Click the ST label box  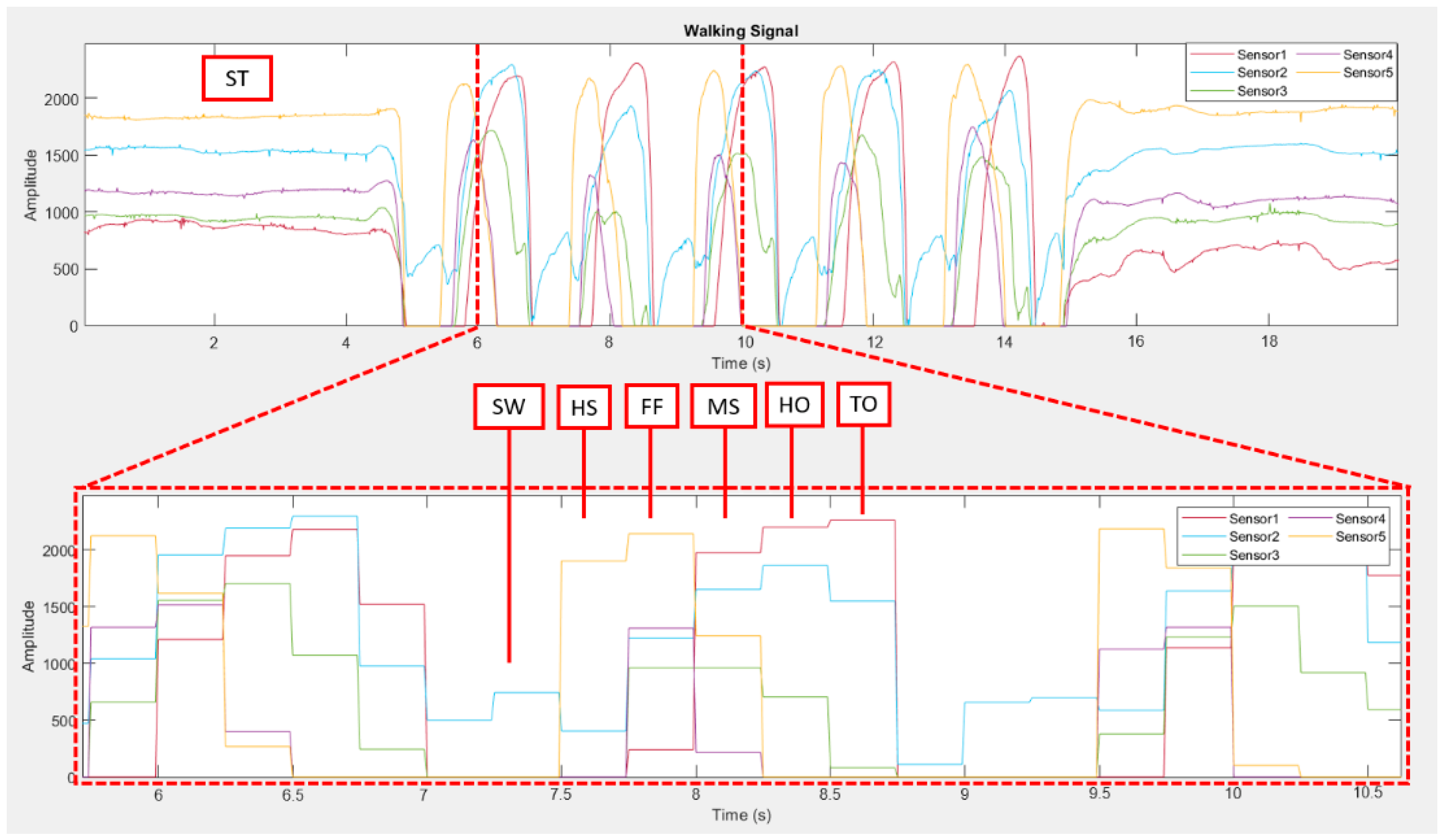[x=237, y=78]
